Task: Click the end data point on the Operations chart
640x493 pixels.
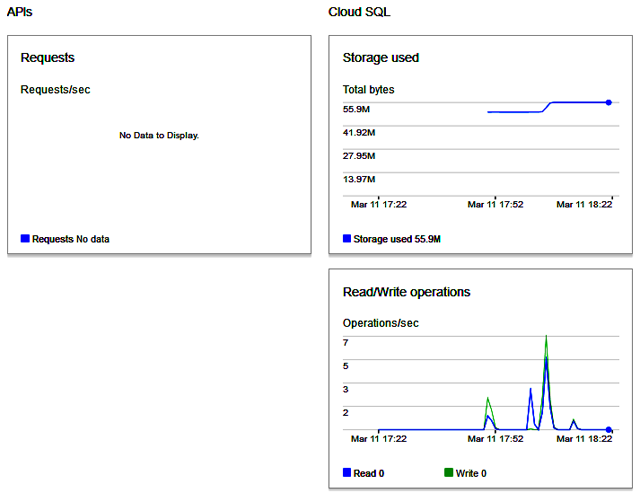Action: pyautogui.click(x=609, y=429)
